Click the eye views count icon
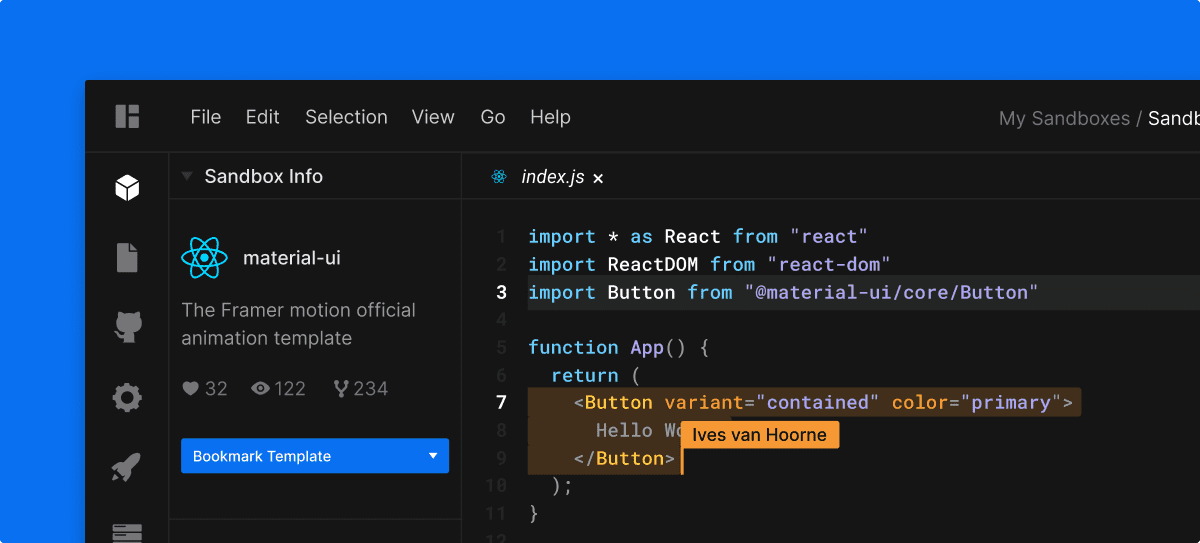This screenshot has width=1200, height=543. click(x=260, y=389)
